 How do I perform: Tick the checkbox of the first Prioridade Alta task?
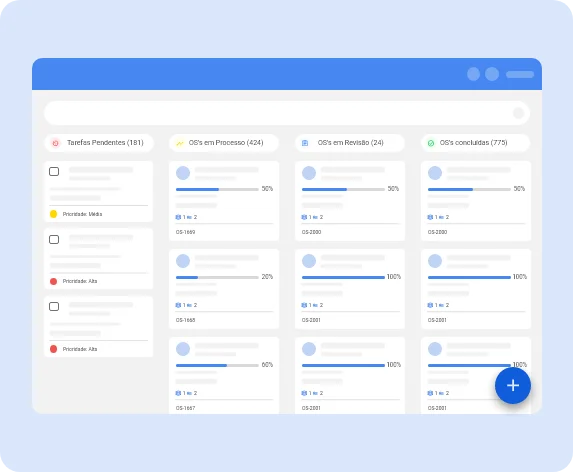(x=54, y=239)
